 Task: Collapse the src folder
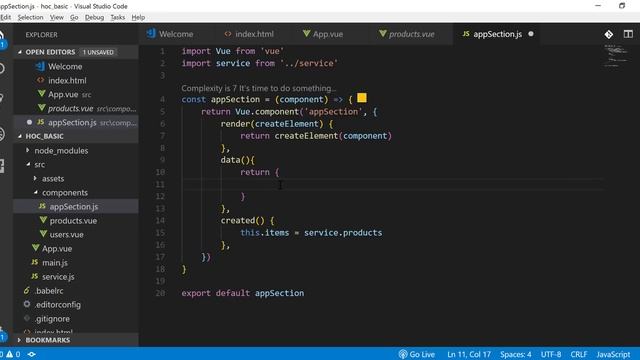point(28,164)
